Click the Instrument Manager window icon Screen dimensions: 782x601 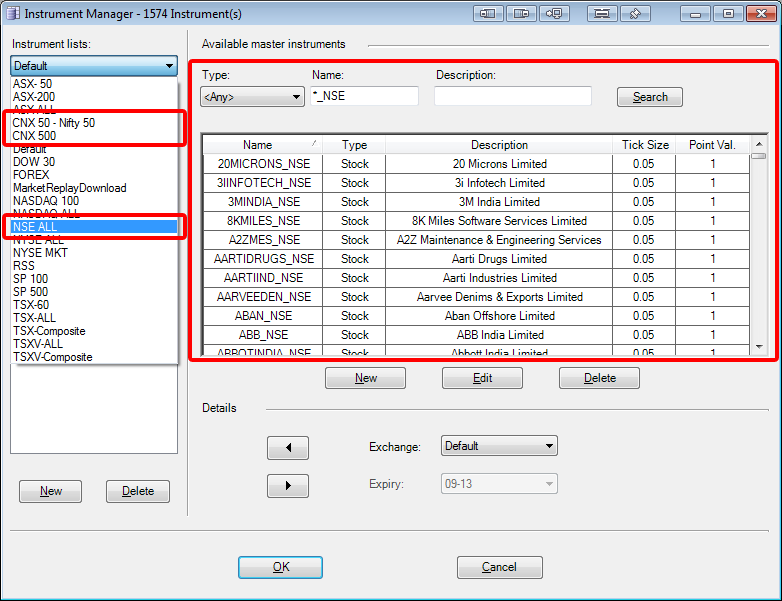click(12, 13)
